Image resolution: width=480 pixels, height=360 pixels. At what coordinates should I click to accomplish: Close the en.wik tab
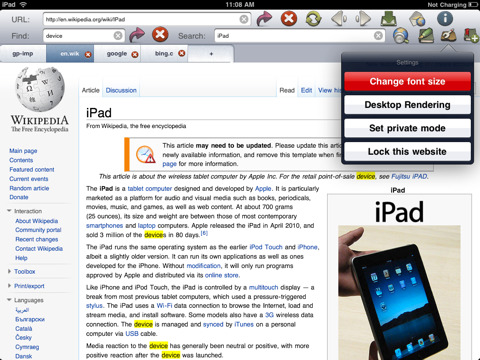88,55
